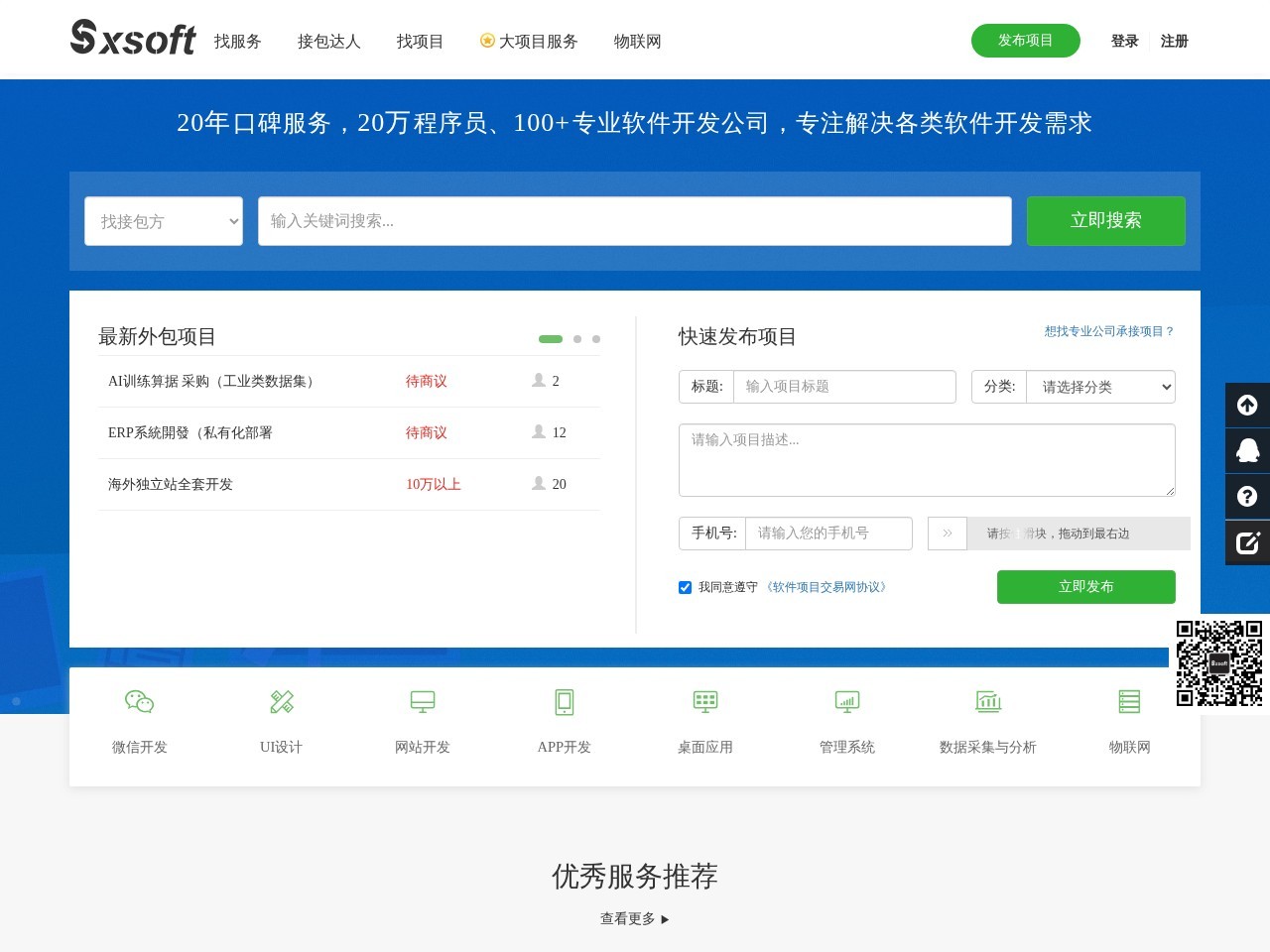Open the ERP系統開發（私有化部署 project
Screen dimensions: 1270x952
190,432
